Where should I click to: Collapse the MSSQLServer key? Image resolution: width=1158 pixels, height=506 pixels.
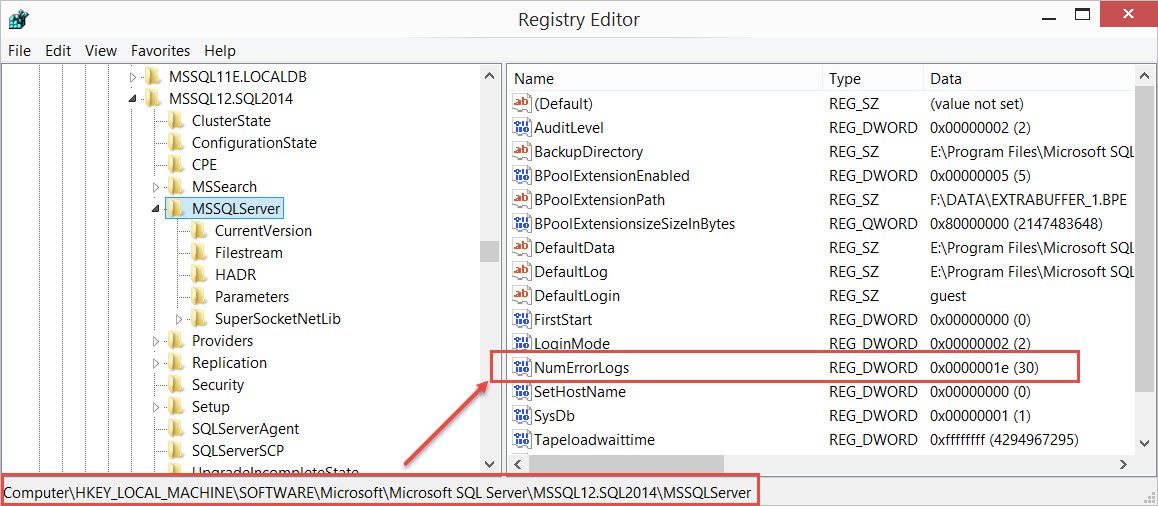[156, 209]
